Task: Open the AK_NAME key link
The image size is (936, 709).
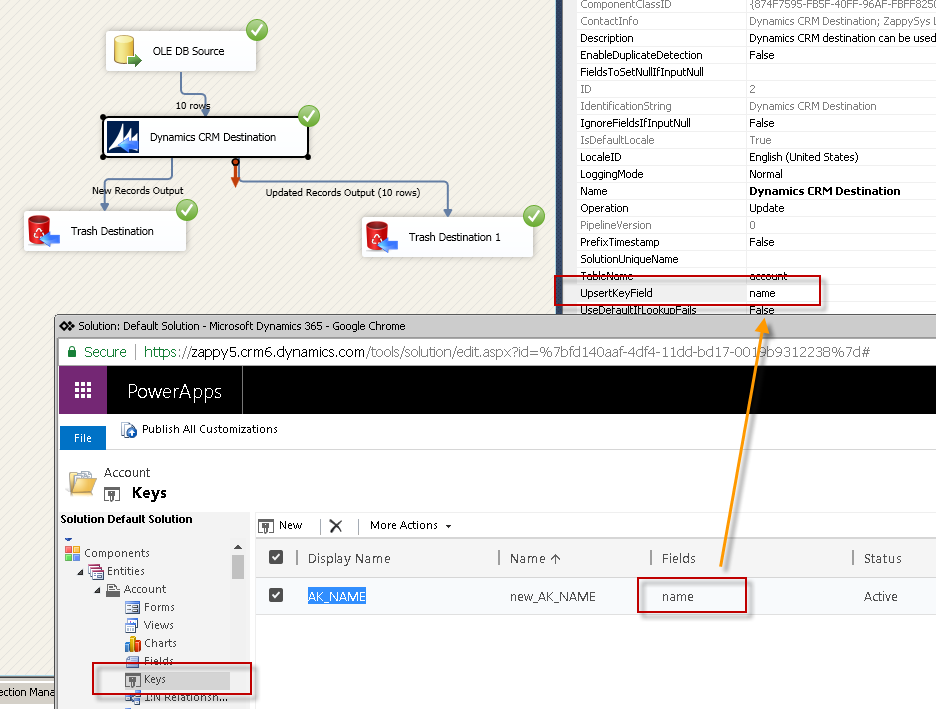Action: 337,596
